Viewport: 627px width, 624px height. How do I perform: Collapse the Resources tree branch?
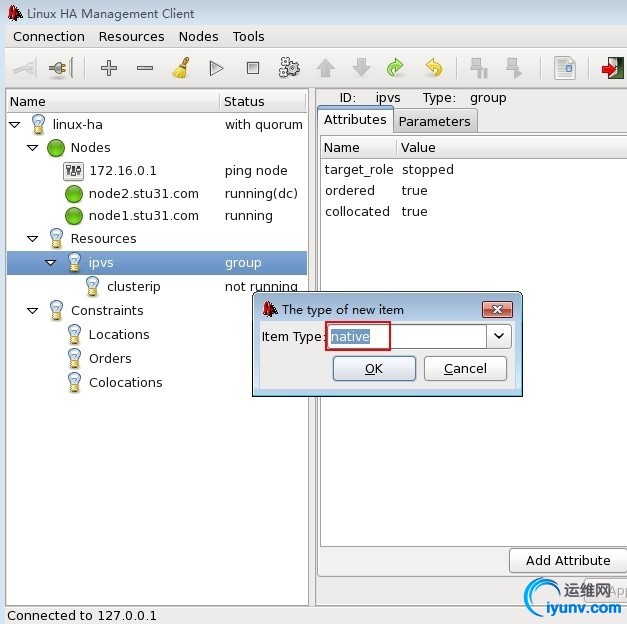pyautogui.click(x=32, y=239)
